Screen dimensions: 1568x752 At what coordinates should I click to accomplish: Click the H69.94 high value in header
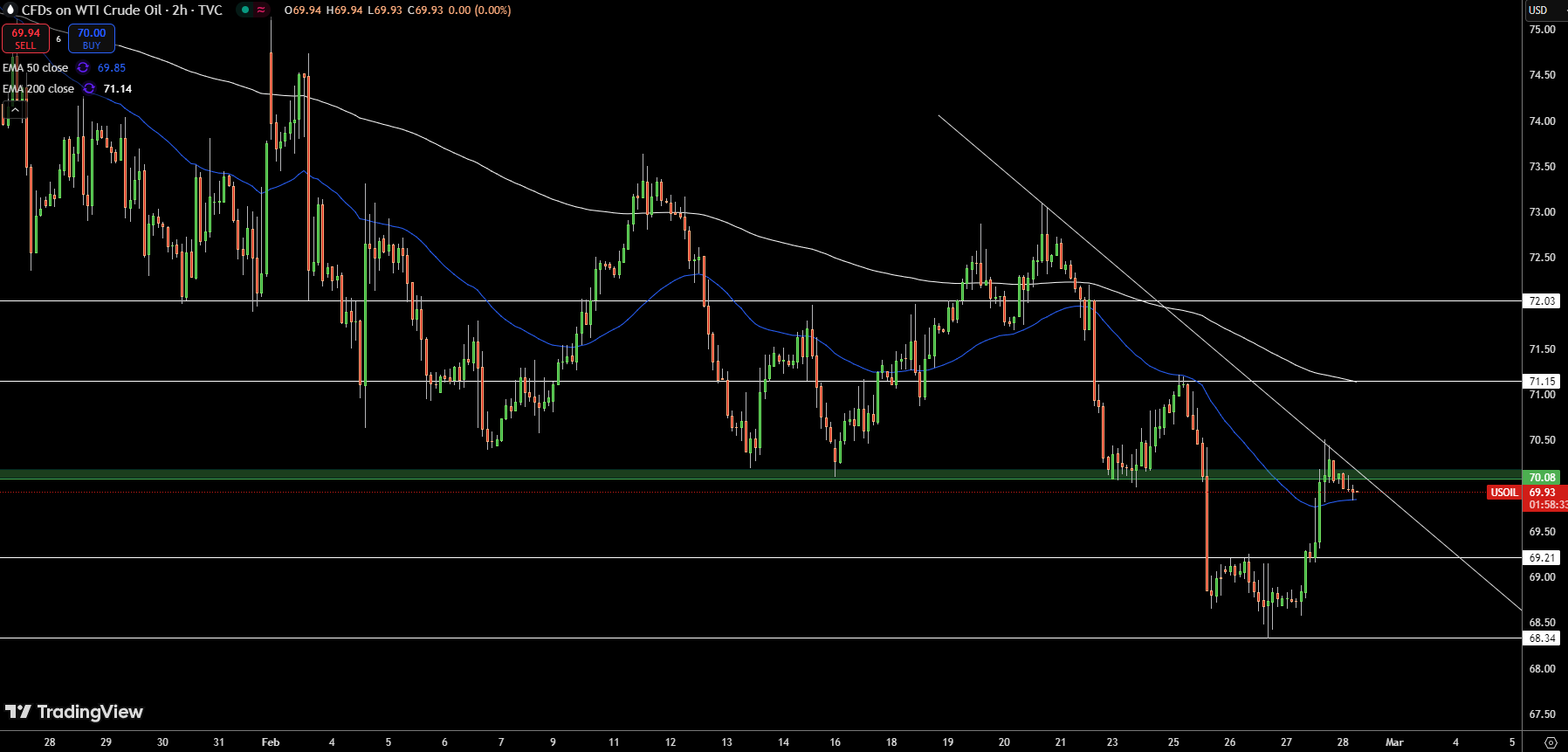[x=344, y=10]
